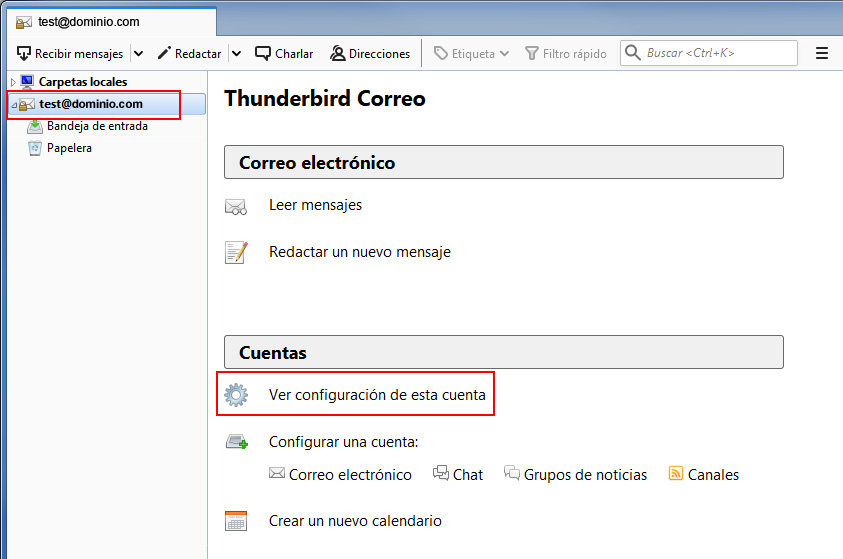Click the Leer mensajes envelope icon
This screenshot has height=559, width=843.
pos(236,206)
